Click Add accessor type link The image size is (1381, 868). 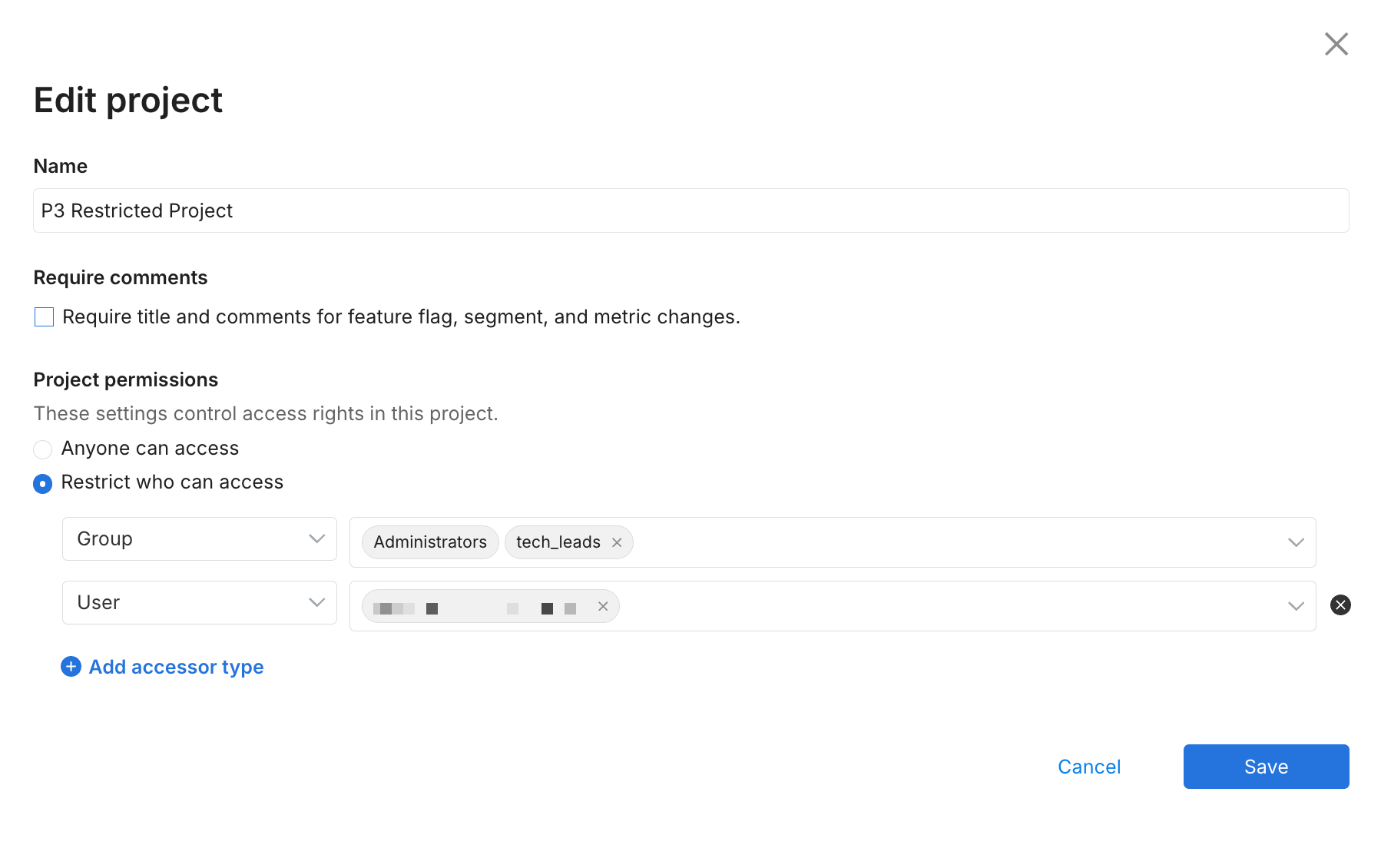pos(176,667)
